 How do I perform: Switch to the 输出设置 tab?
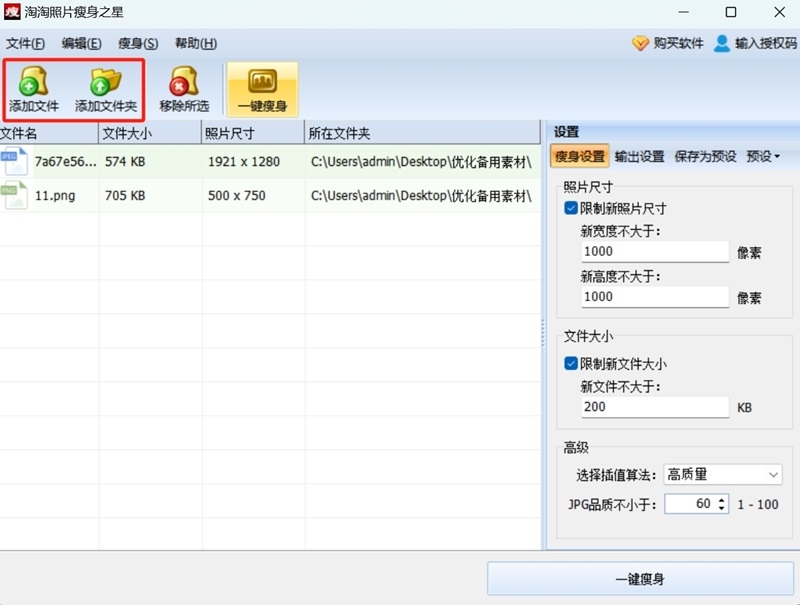click(x=639, y=156)
